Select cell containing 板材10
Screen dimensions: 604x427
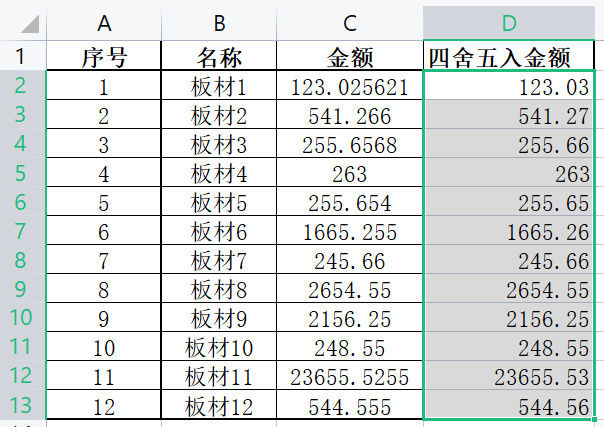(219, 347)
